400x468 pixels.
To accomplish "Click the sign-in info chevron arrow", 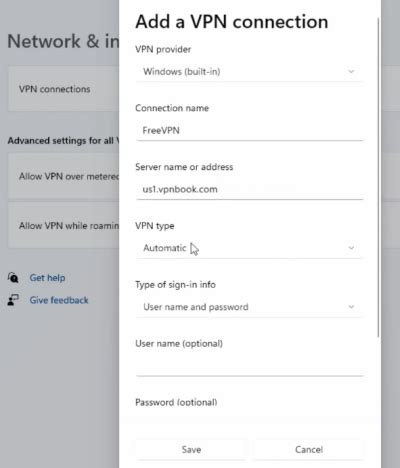I will pos(351,307).
